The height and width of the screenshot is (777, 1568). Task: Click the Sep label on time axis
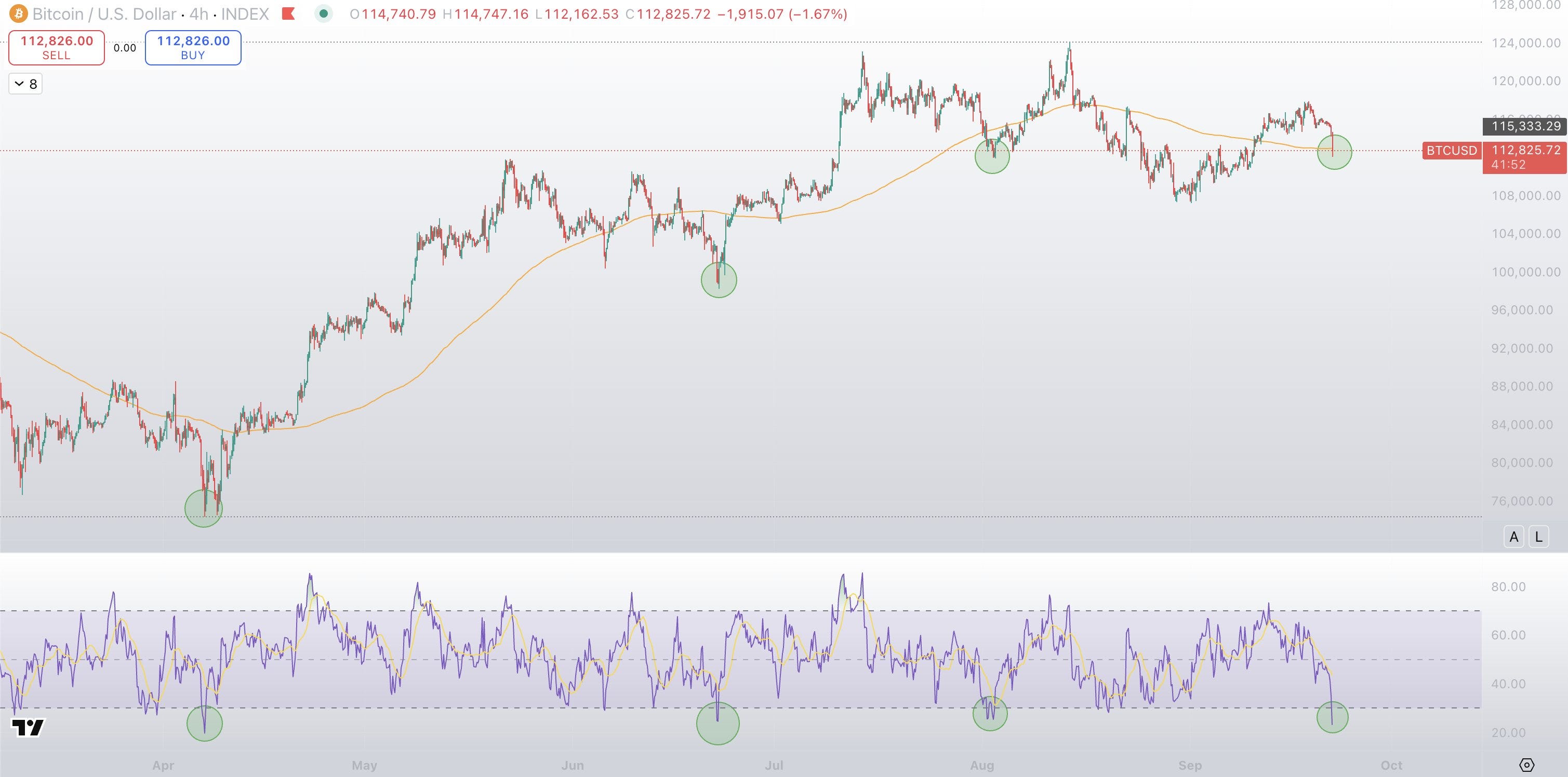1189,765
